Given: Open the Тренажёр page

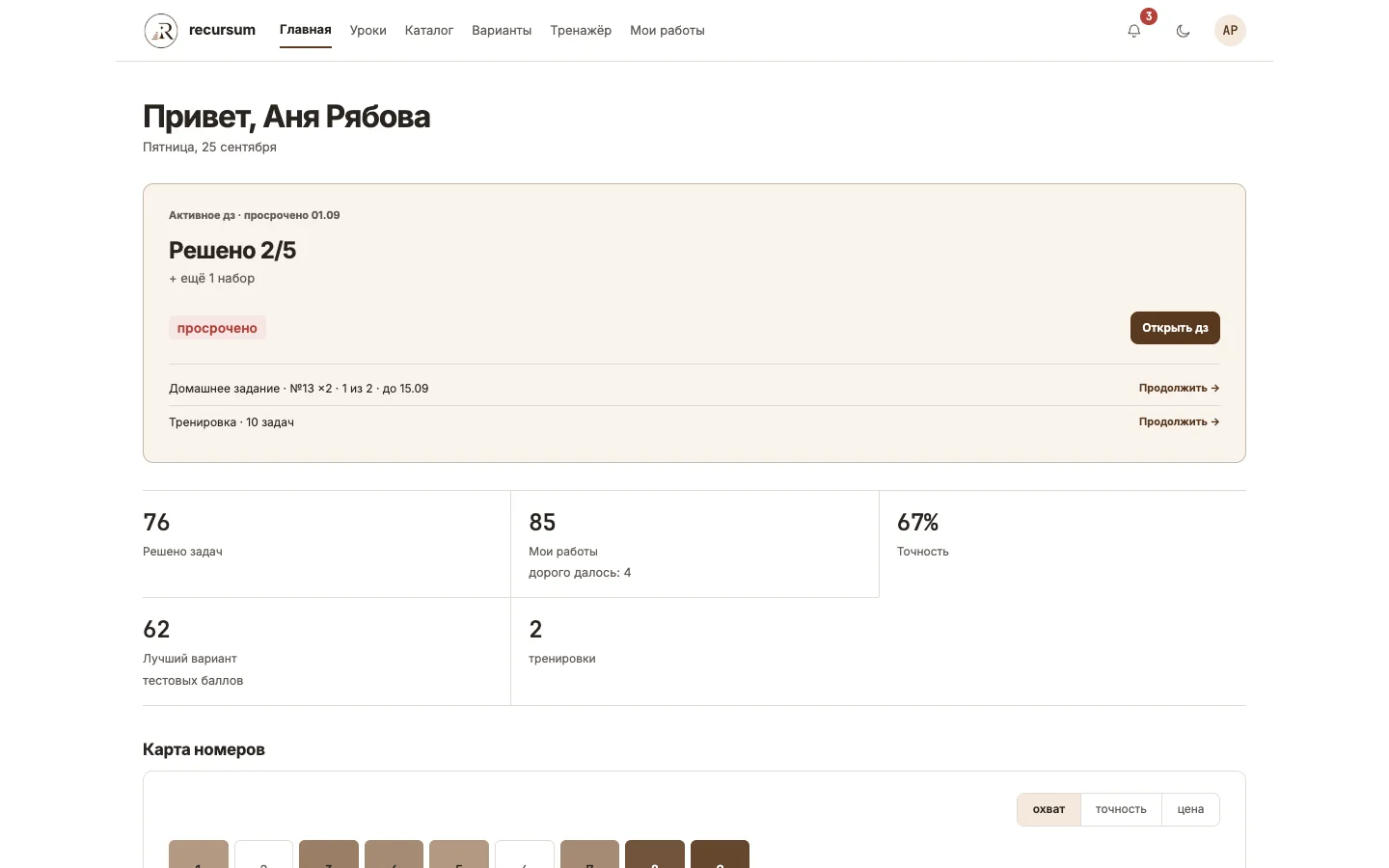Looking at the screenshot, I should (x=581, y=31).
